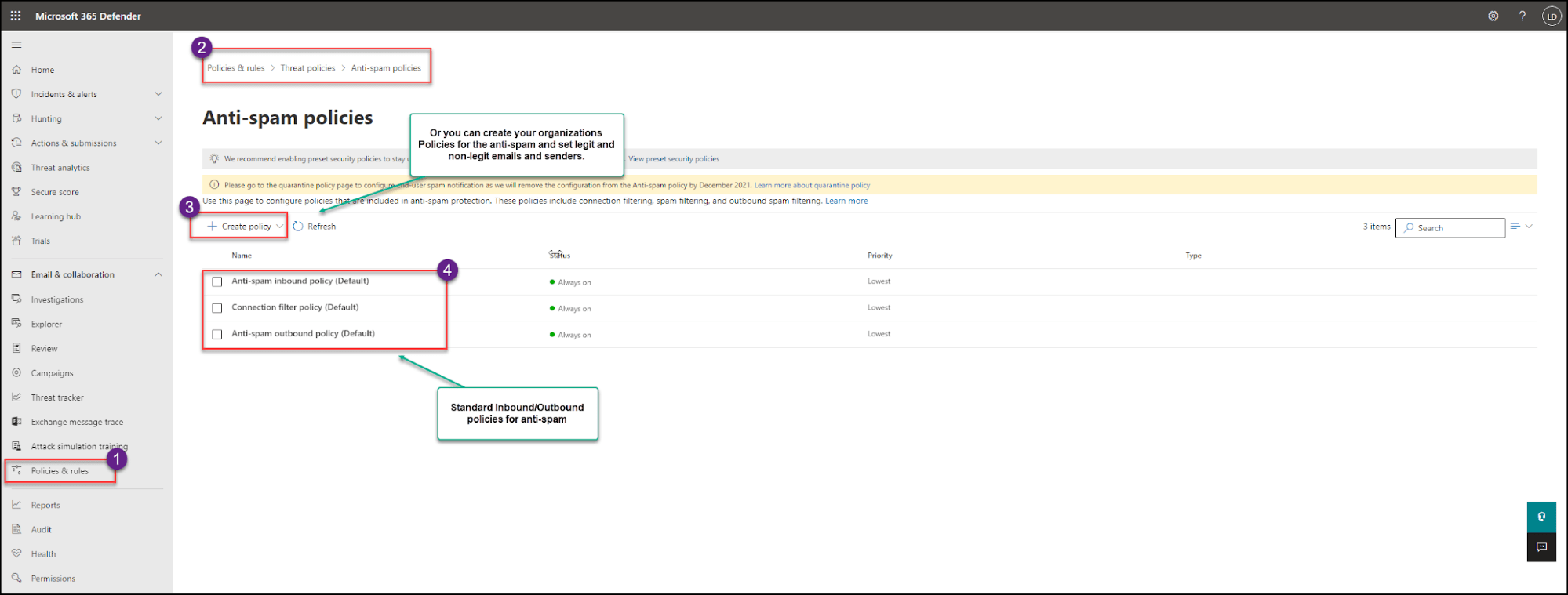Open the list view options dropdown
The width and height of the screenshot is (1568, 595).
(1521, 227)
